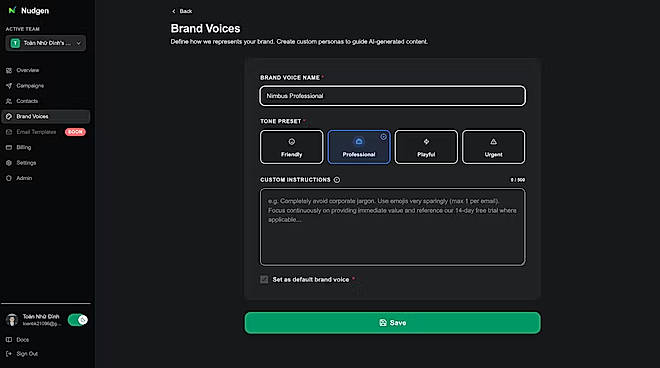Screen dimensions: 660x368
Task: Click the Professional briefcase icon
Action: pos(359,141)
